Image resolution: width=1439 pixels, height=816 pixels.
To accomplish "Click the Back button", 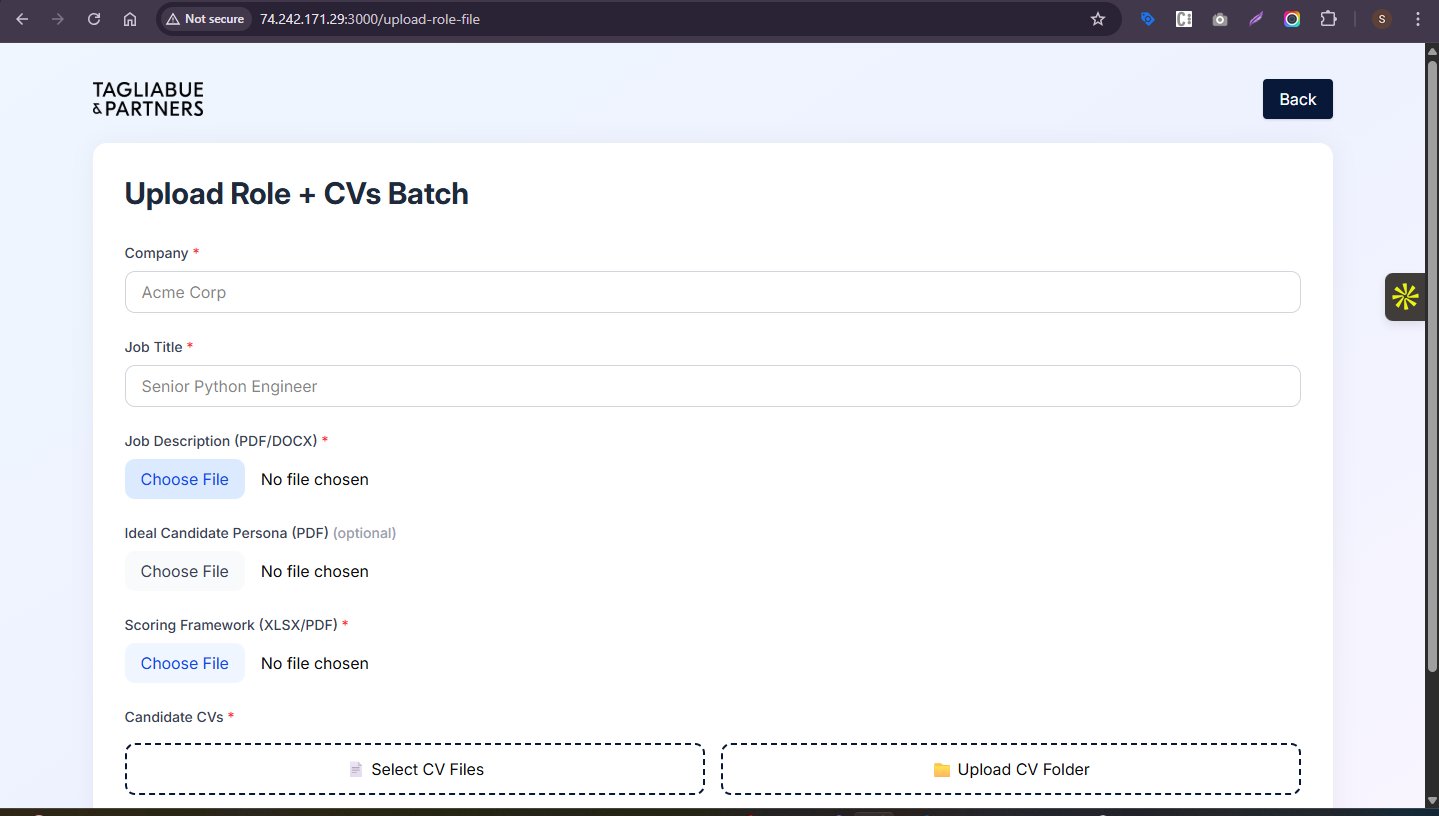I will 1298,99.
